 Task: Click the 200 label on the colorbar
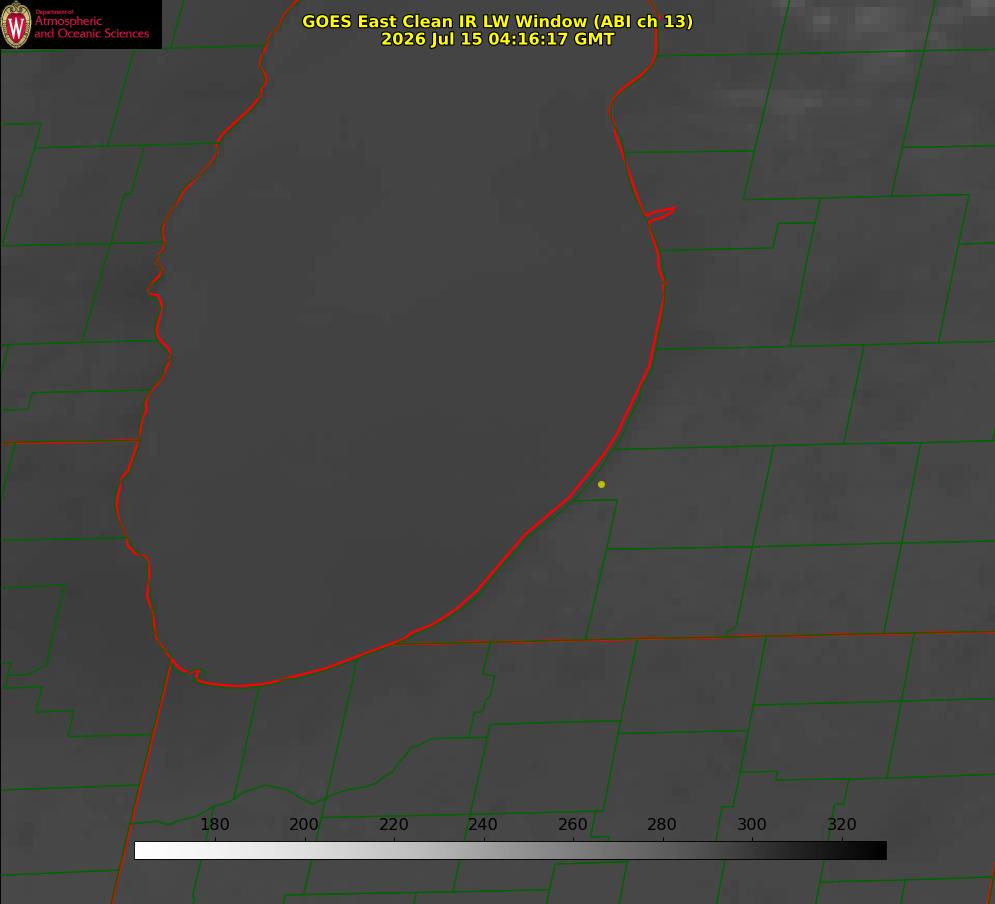pos(304,824)
